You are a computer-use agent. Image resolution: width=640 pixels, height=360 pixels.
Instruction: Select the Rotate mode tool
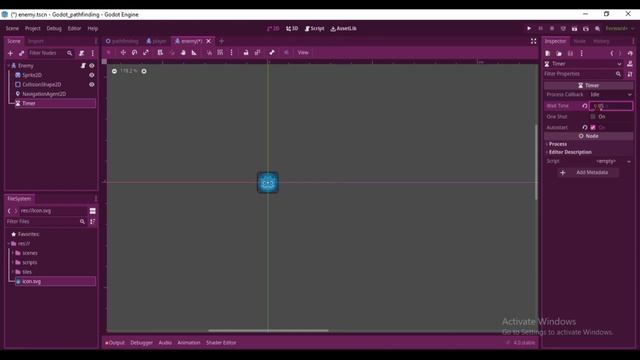pos(134,53)
